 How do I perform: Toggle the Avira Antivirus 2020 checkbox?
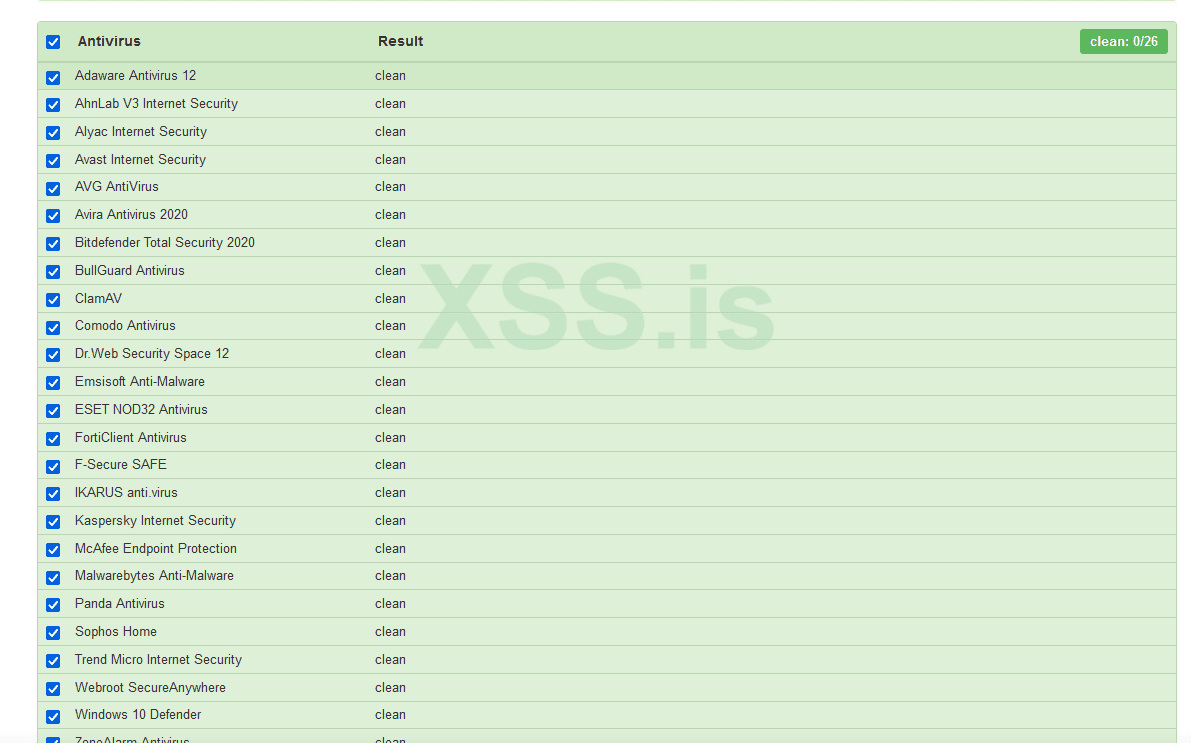(53, 216)
